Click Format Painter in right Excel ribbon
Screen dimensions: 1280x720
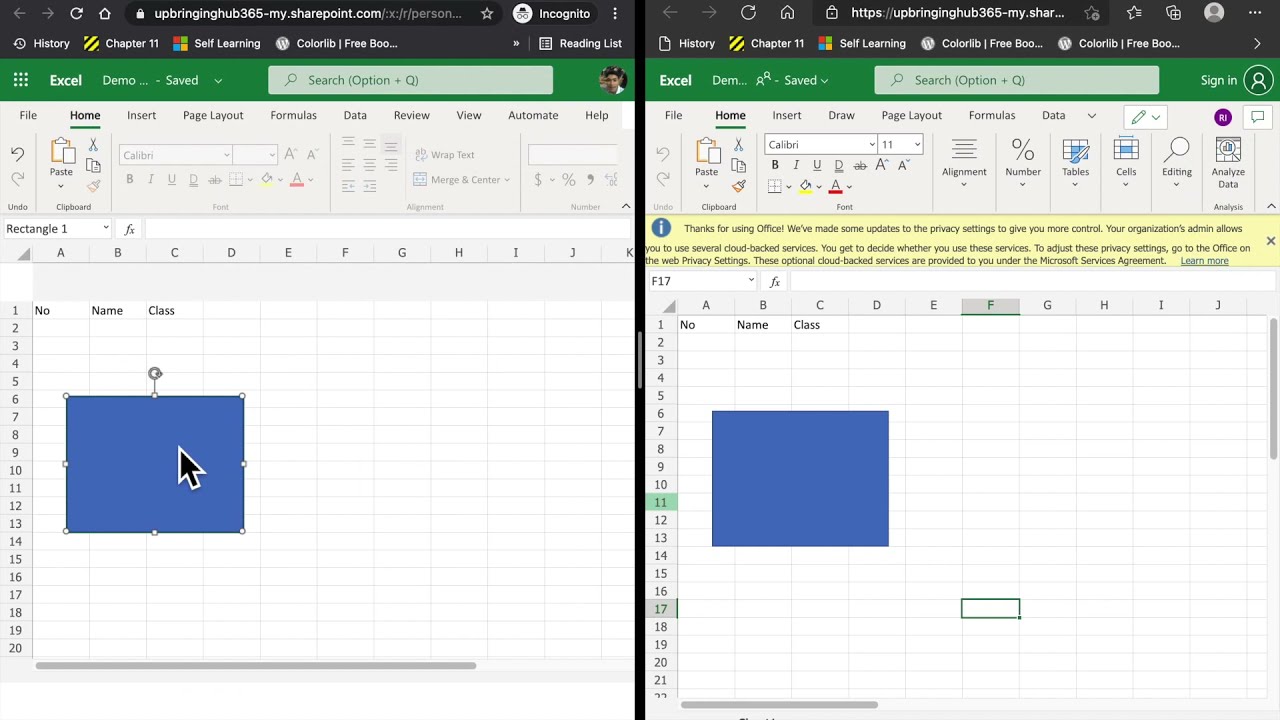pyautogui.click(x=738, y=186)
